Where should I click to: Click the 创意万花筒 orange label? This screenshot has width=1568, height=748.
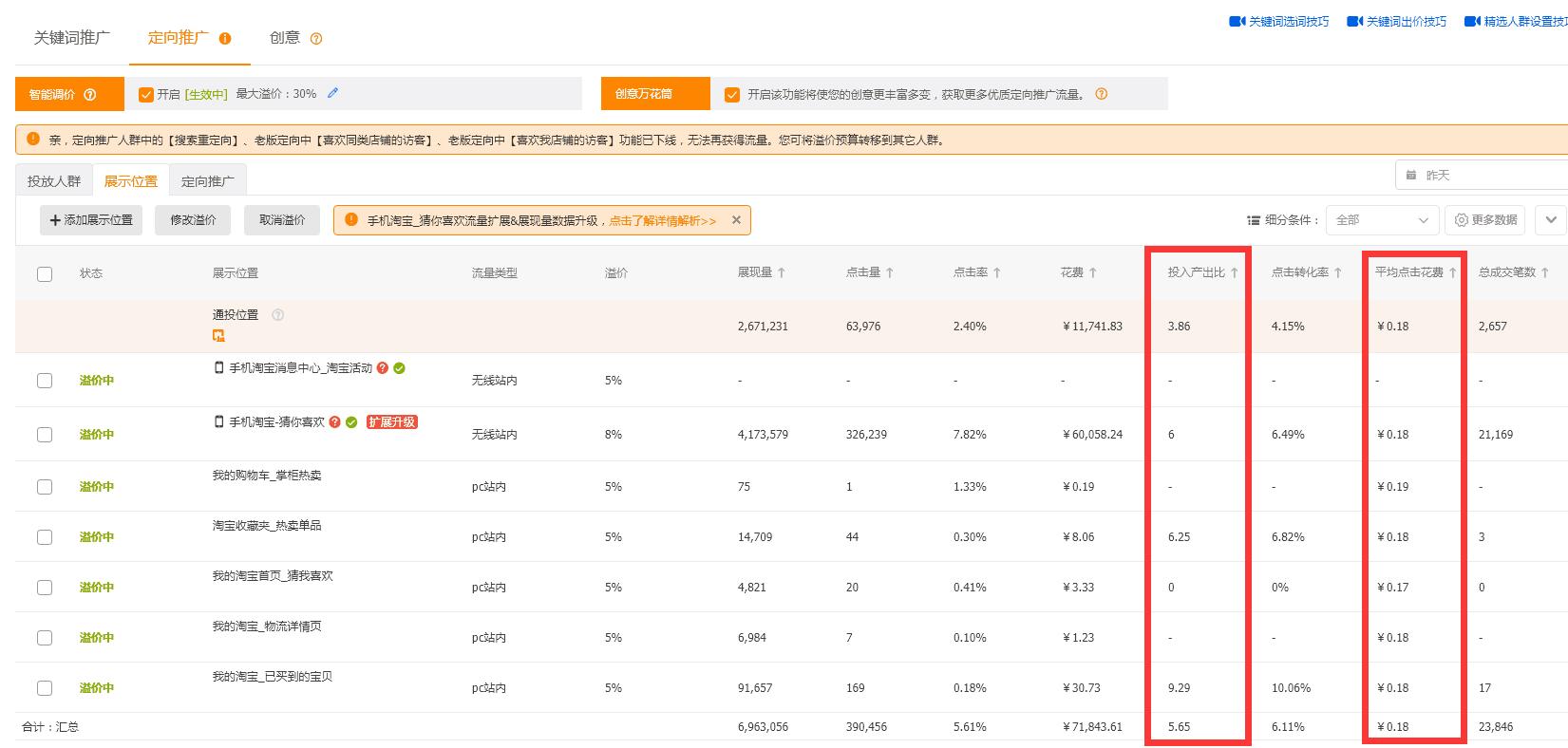(655, 94)
